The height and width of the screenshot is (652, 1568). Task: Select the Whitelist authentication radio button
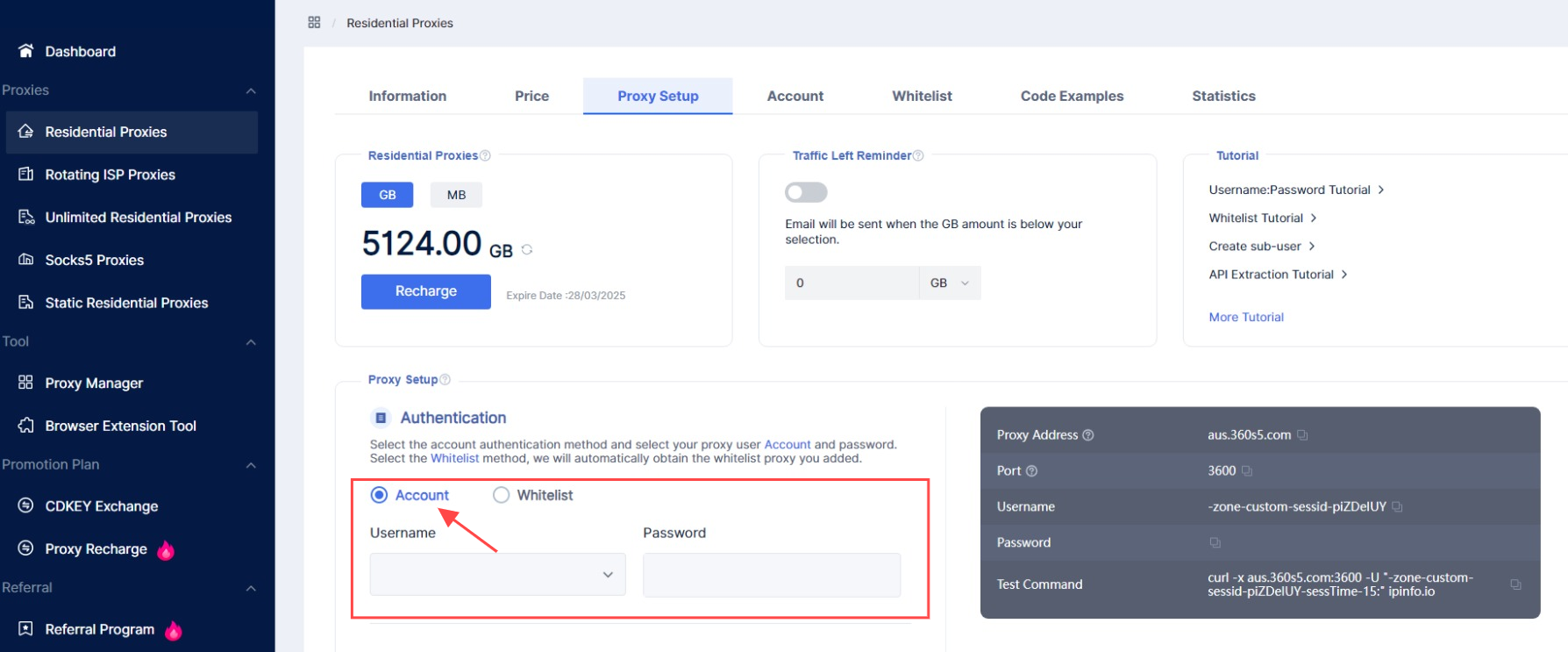[502, 495]
